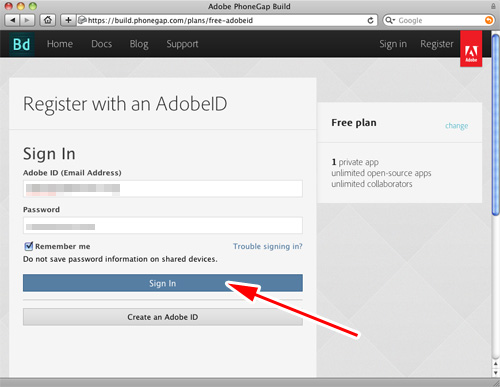The height and width of the screenshot is (387, 500).
Task: Click the 'Free plan' heading text
Action: 354,123
